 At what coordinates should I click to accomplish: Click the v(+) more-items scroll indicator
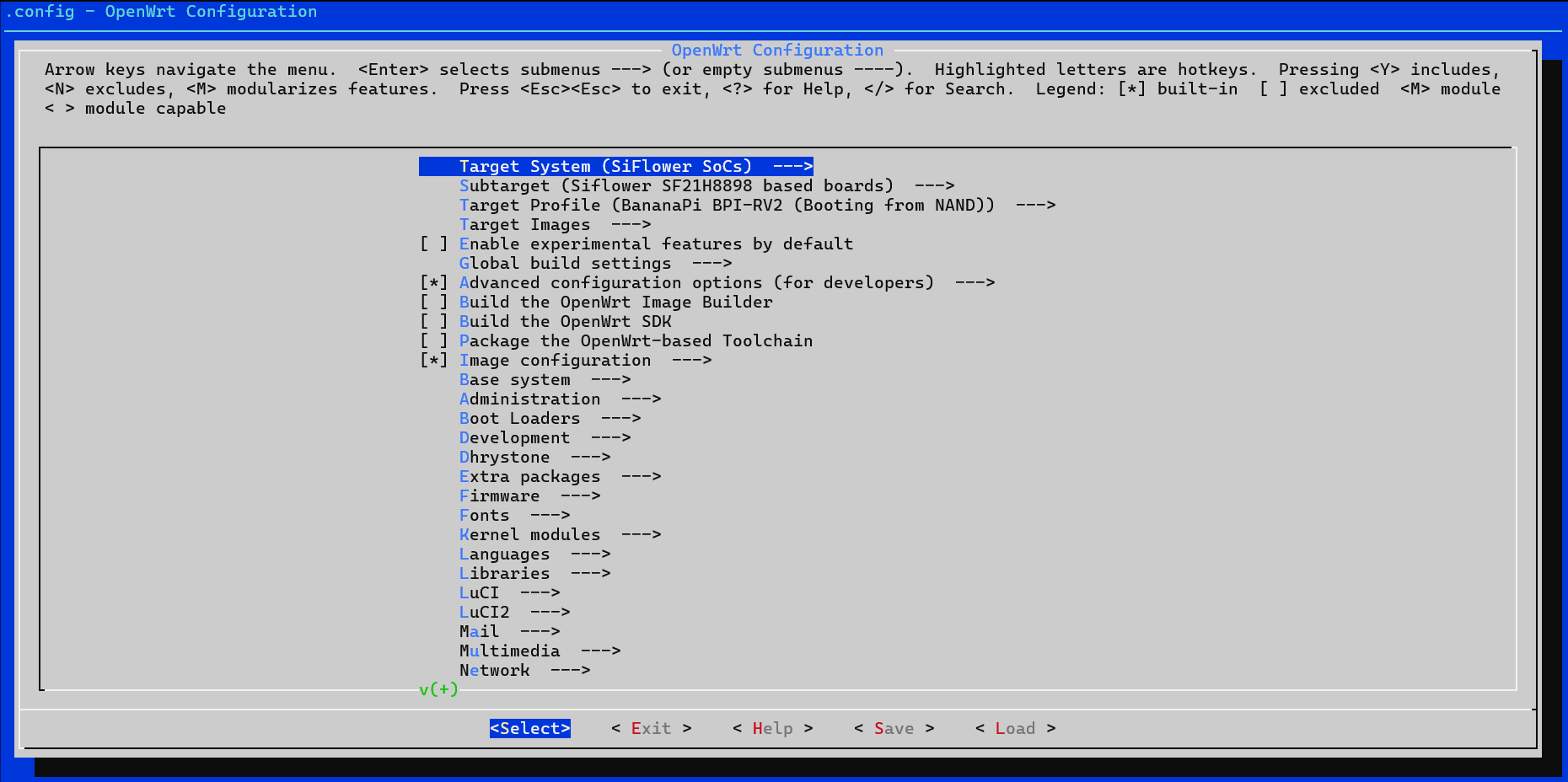point(438,689)
